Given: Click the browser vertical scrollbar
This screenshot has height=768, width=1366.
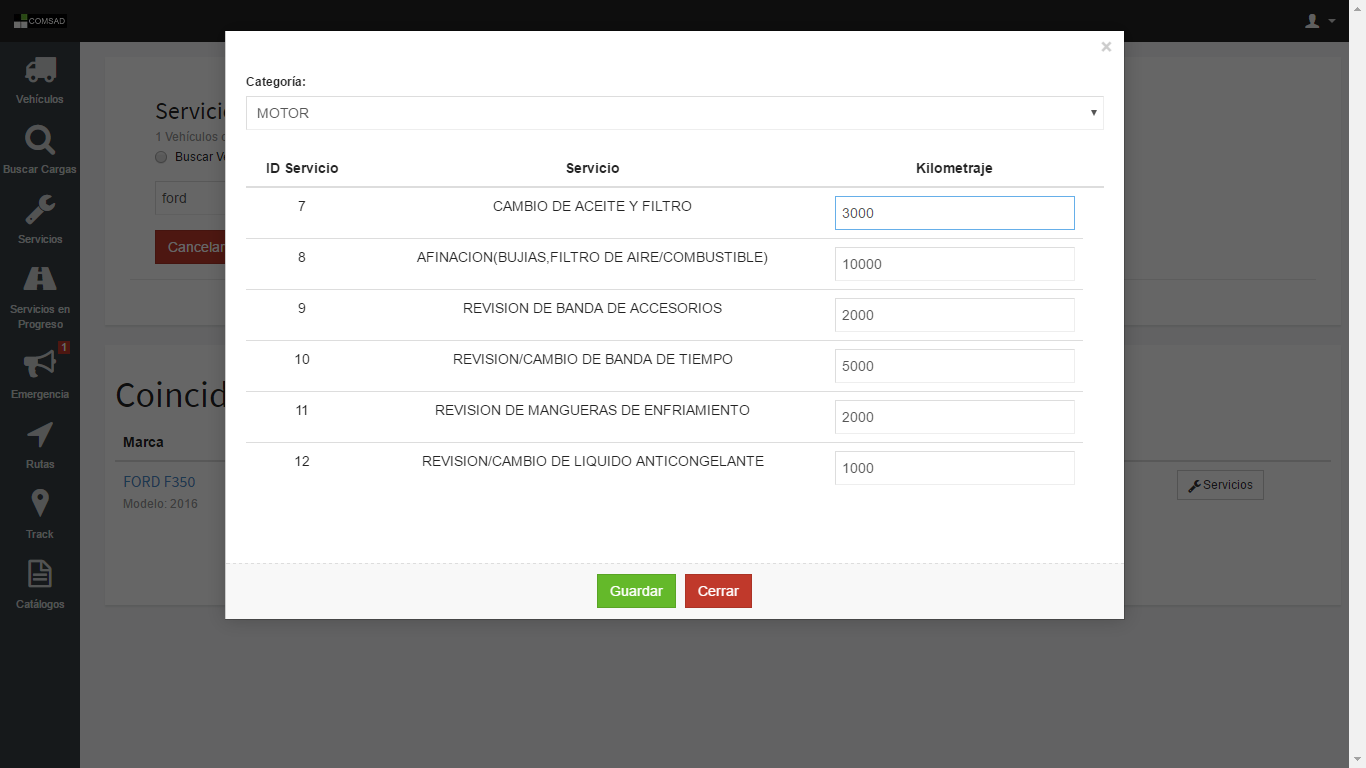Looking at the screenshot, I should [x=1357, y=400].
